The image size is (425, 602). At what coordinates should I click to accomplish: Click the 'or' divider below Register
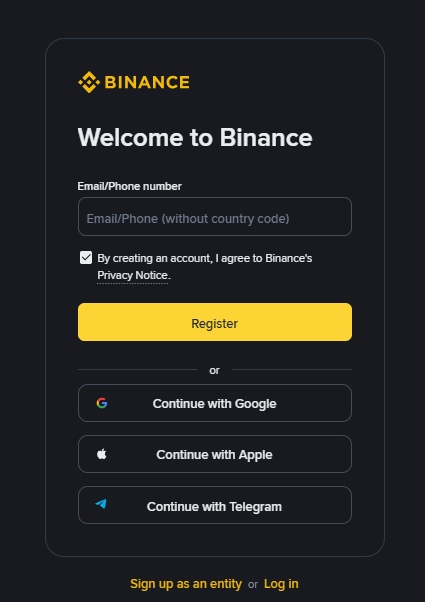214,370
